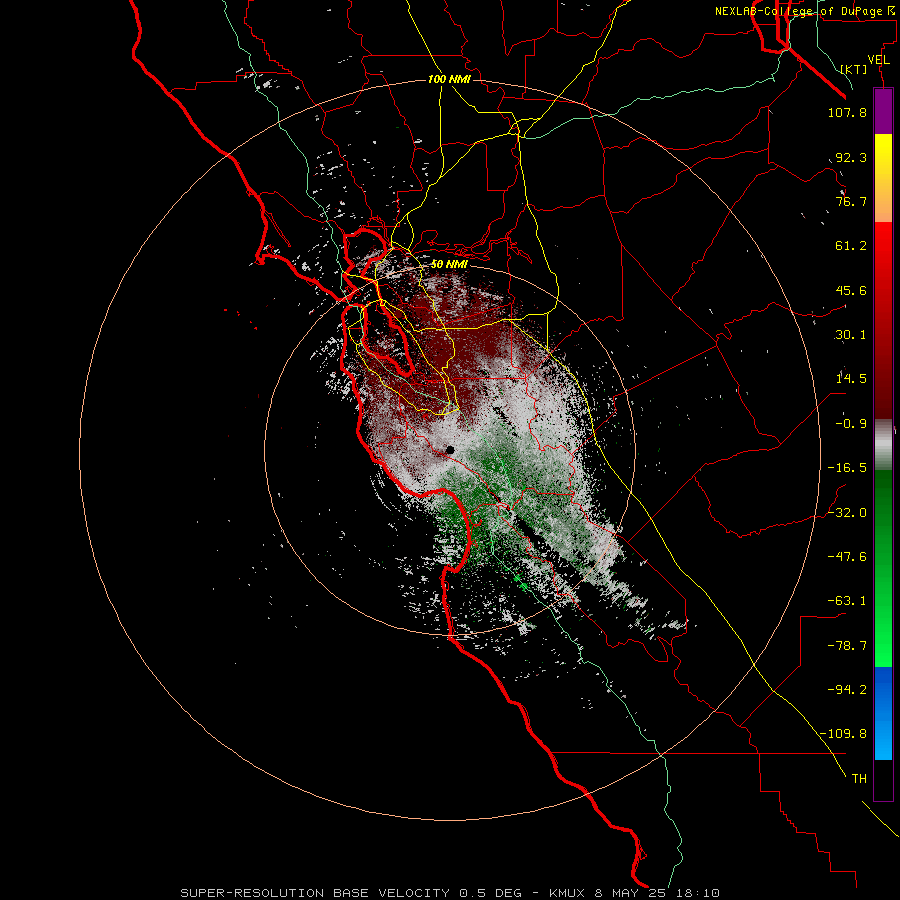Image resolution: width=900 pixels, height=900 pixels.
Task: Click the -47.6 velocity scale value
Action: (847, 557)
